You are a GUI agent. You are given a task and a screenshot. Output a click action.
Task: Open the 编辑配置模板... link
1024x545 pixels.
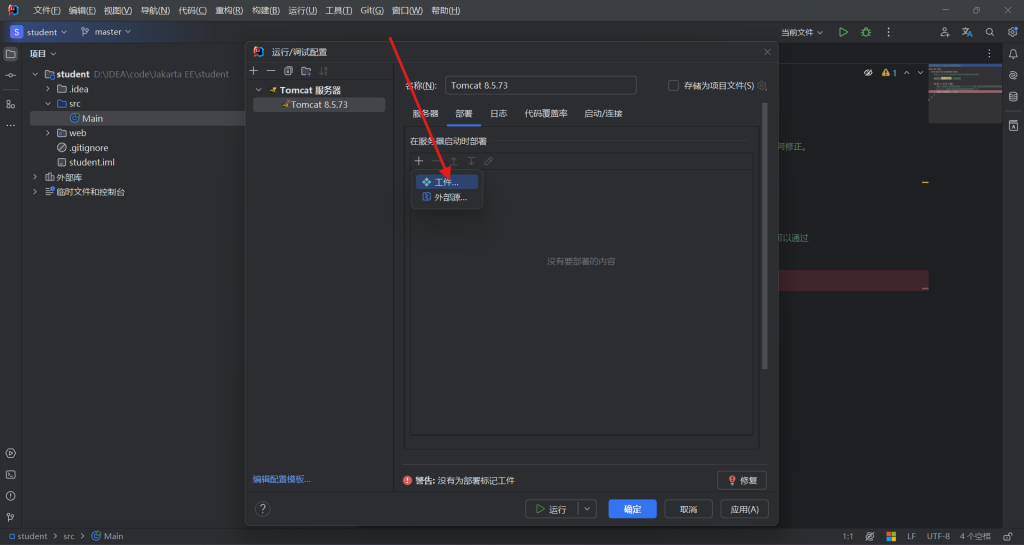tap(281, 479)
